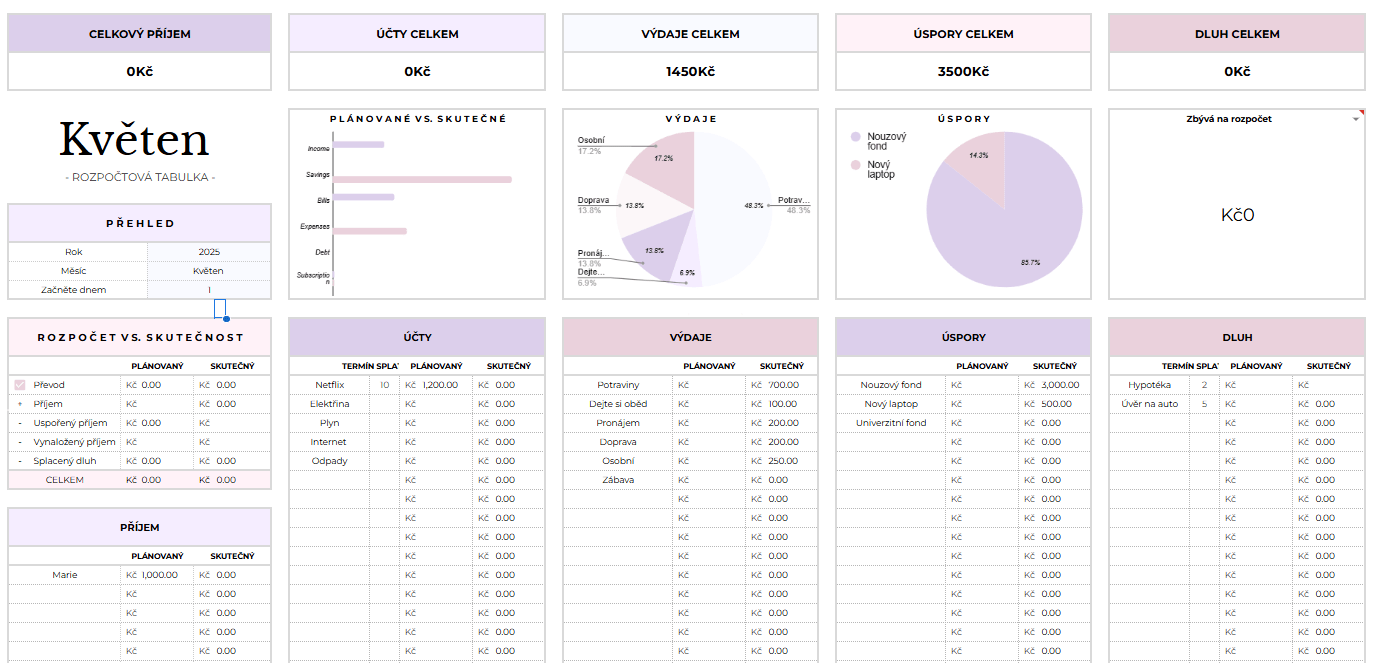
Task: Select the Savings bar in the bar chart
Action: 421,180
